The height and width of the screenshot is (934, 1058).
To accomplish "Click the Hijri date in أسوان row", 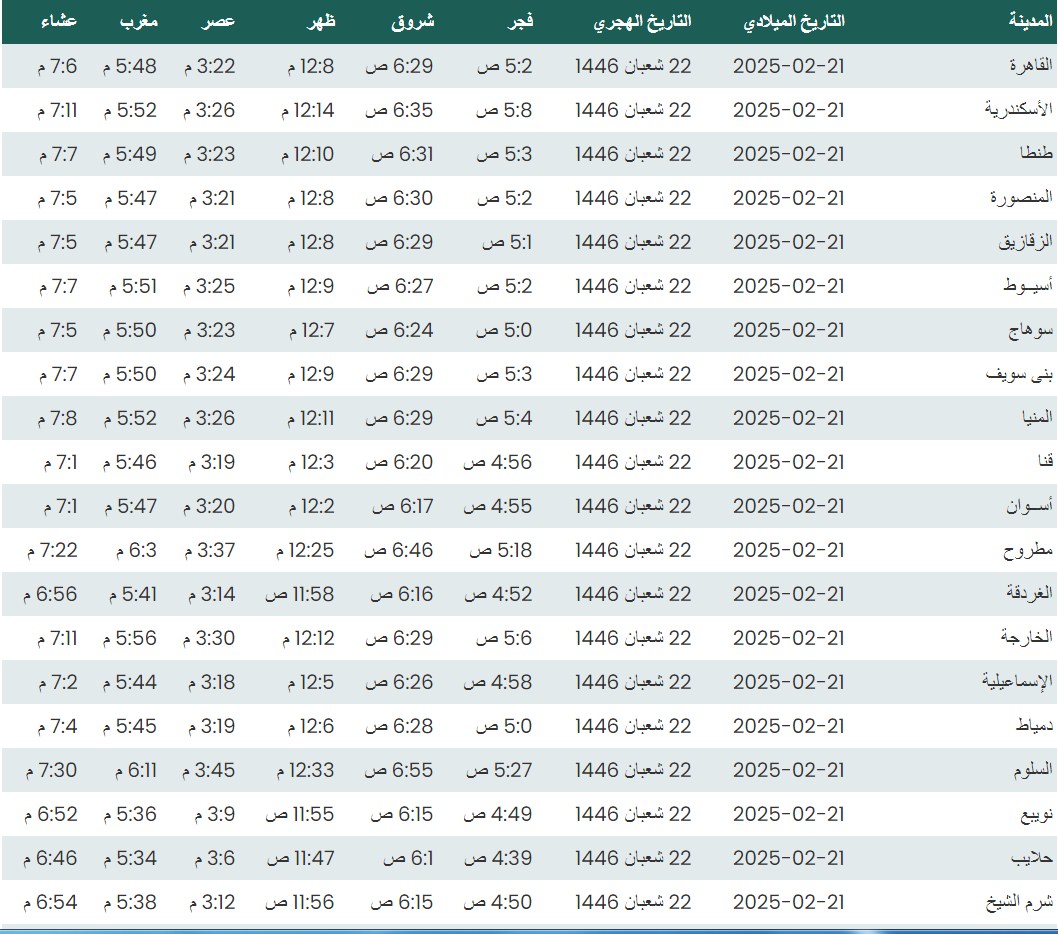I will 633,506.
